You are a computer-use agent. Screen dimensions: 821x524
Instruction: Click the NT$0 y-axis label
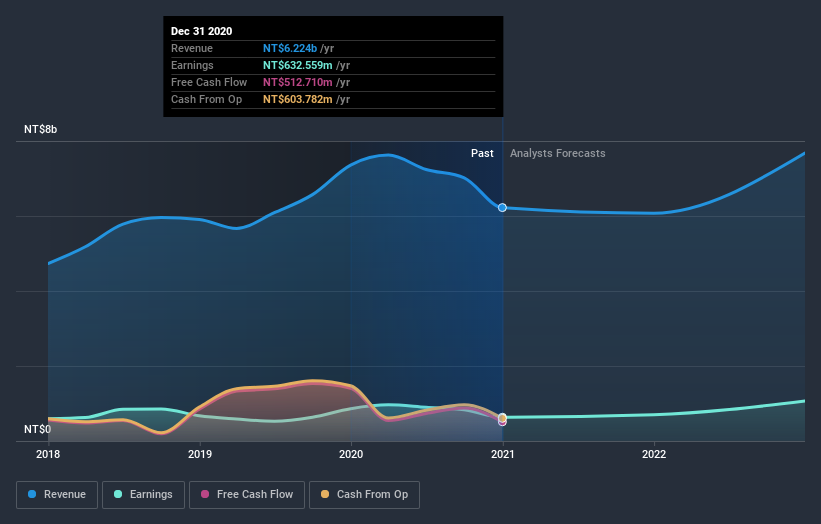pyautogui.click(x=38, y=429)
